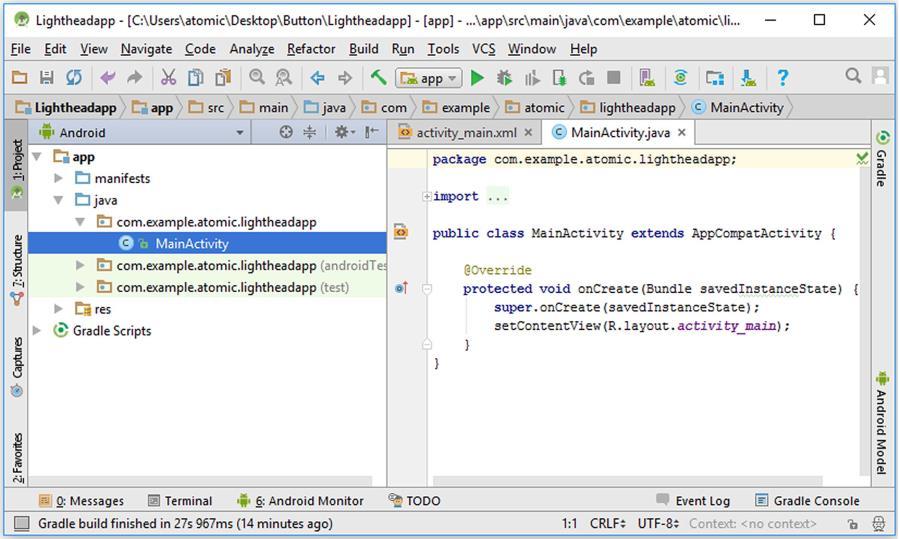Open the Build menu
The height and width of the screenshot is (539, 900).
(x=363, y=49)
